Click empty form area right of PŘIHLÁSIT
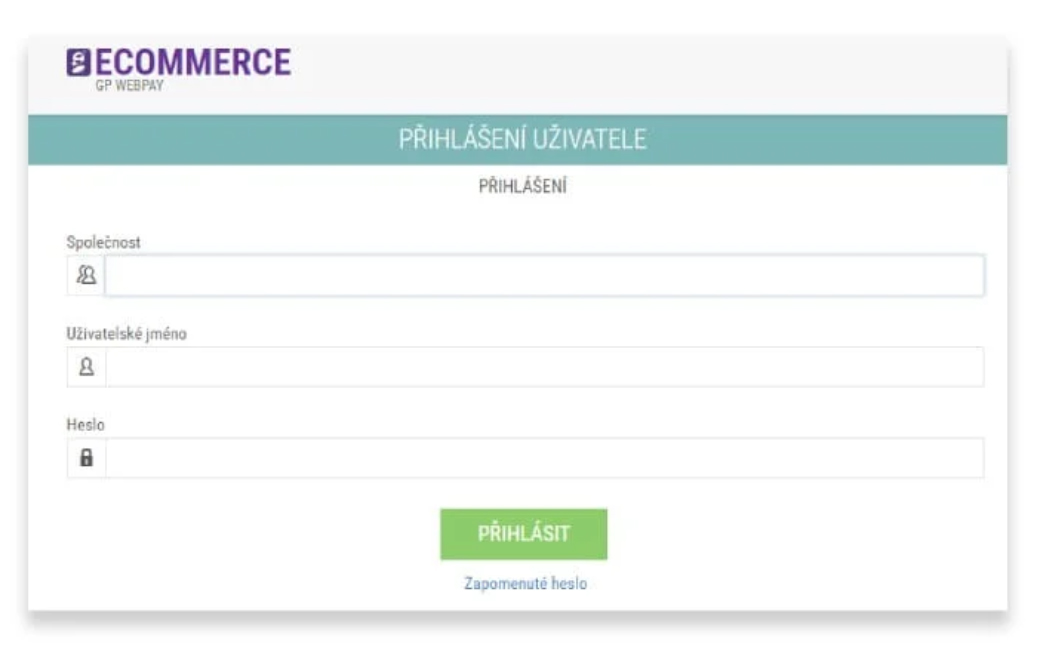 click(800, 535)
